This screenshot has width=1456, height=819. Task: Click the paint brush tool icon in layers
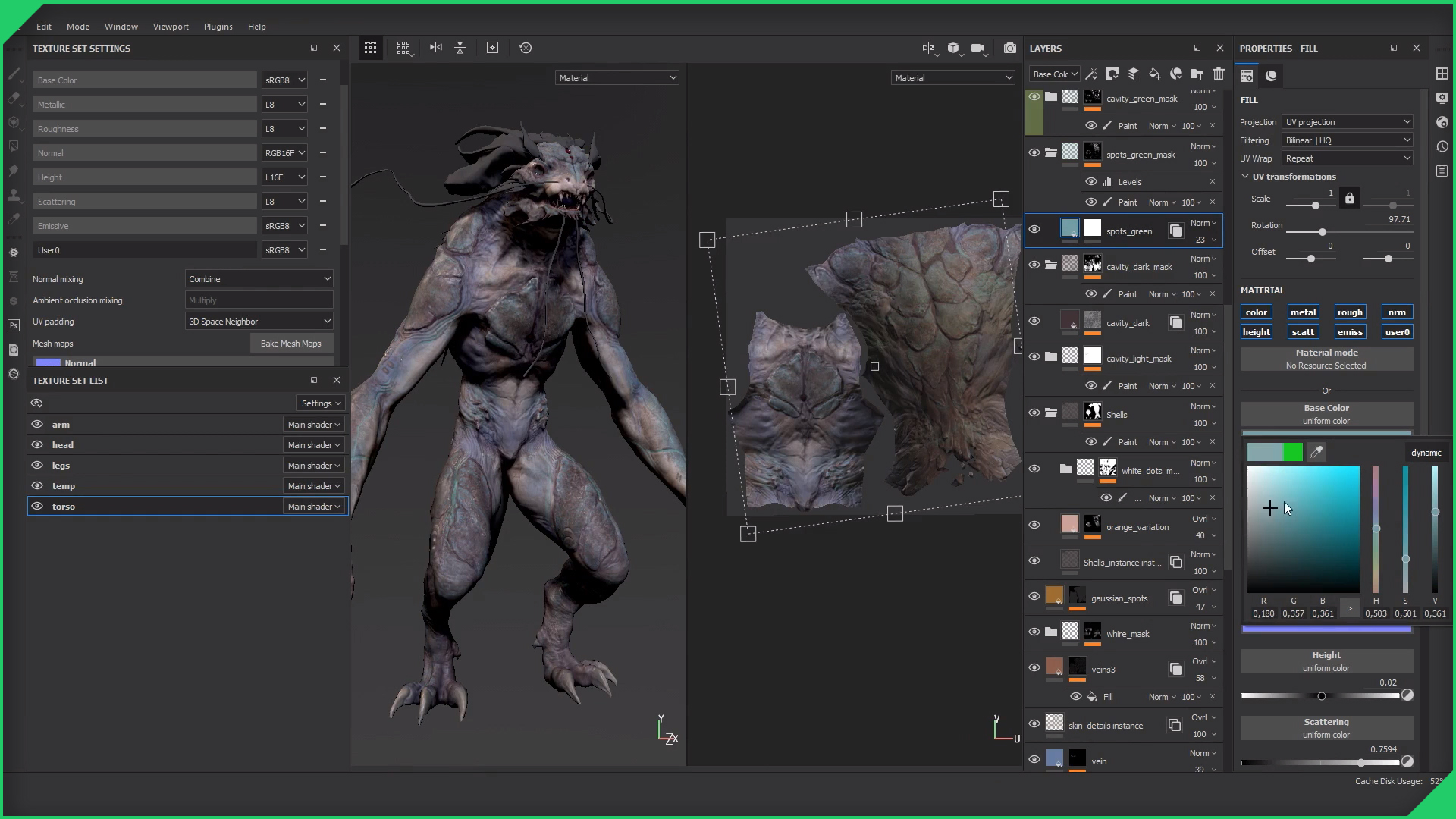pyautogui.click(x=1108, y=125)
